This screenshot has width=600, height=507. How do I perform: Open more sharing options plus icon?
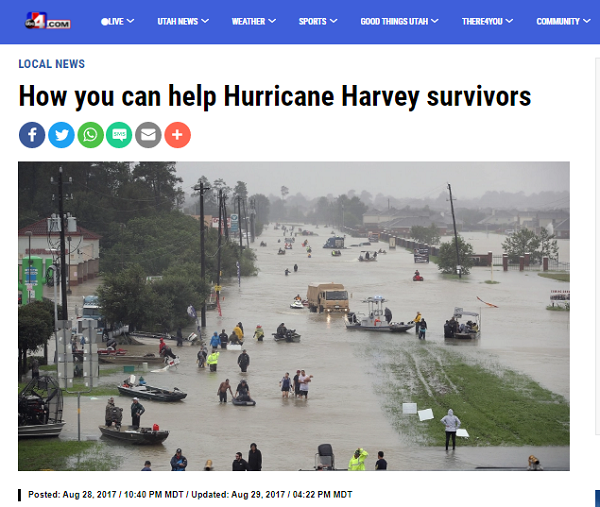tap(178, 135)
